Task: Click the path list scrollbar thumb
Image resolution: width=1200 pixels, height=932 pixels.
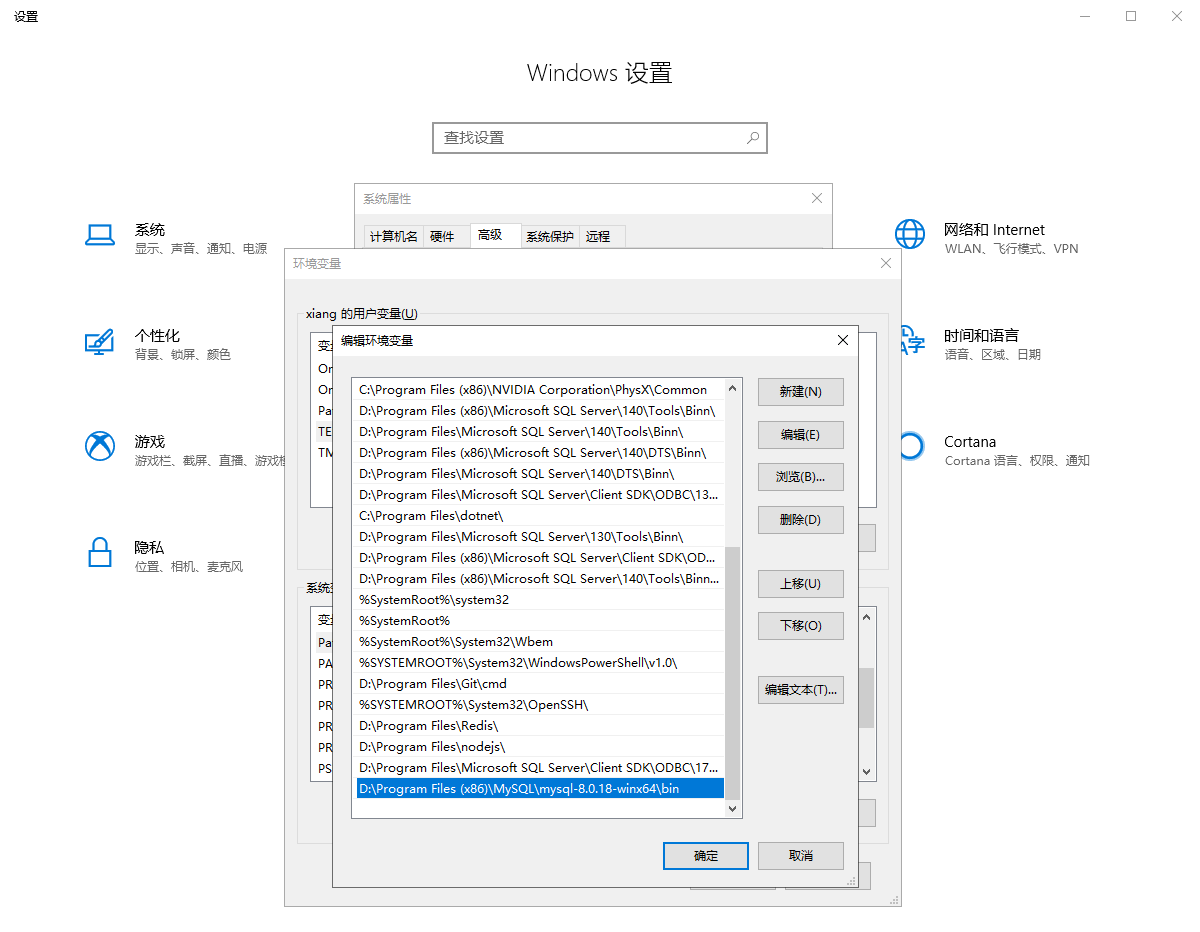Action: [733, 672]
